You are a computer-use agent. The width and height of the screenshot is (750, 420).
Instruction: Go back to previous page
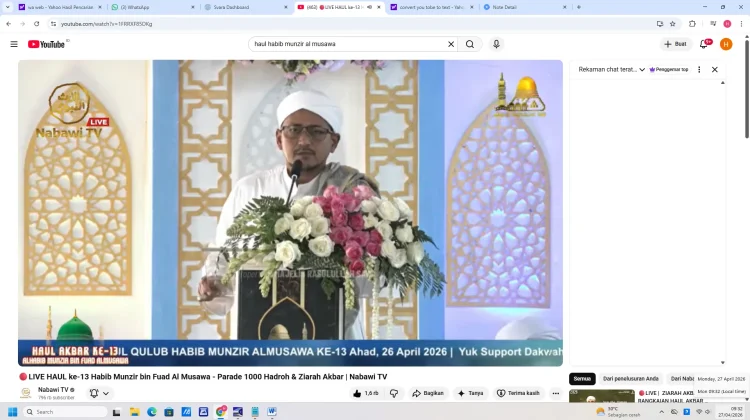[x=9, y=23]
